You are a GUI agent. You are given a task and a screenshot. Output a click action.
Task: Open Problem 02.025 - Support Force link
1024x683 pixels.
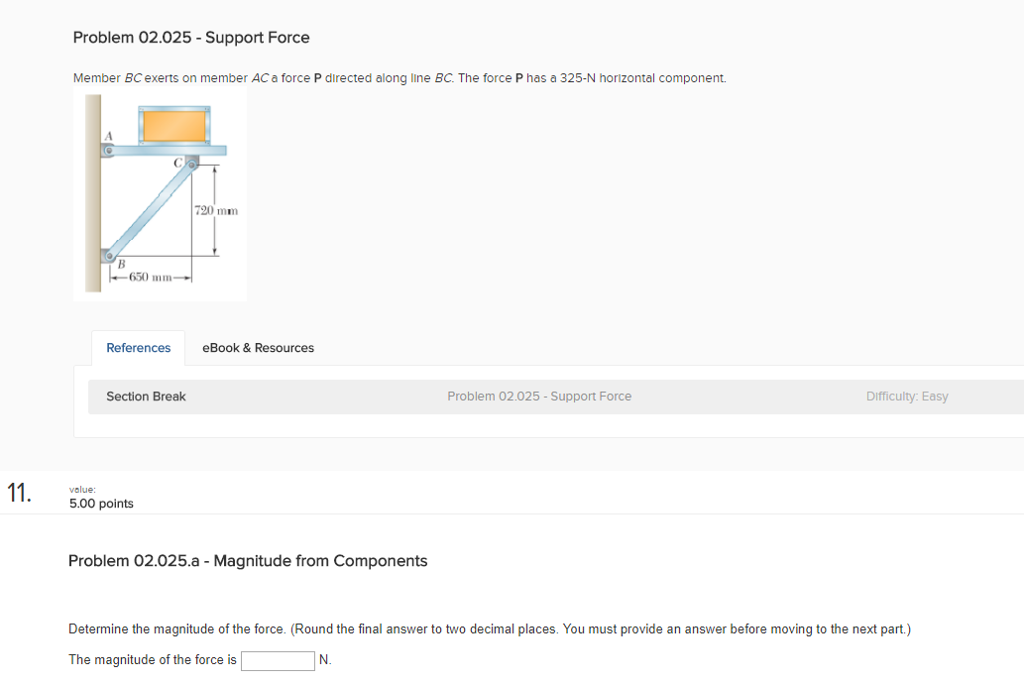click(539, 396)
